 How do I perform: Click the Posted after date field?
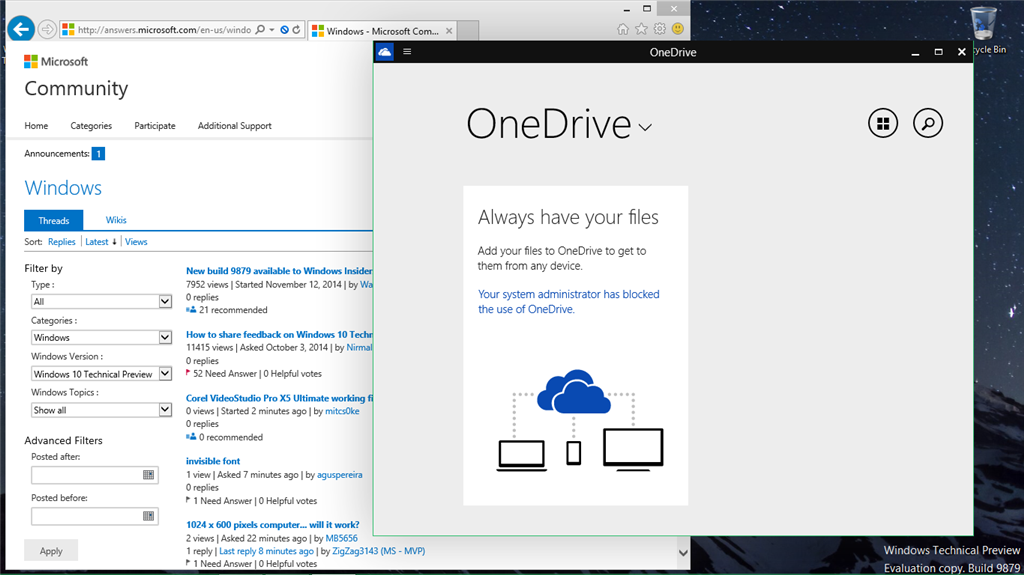pyautogui.click(x=95, y=475)
